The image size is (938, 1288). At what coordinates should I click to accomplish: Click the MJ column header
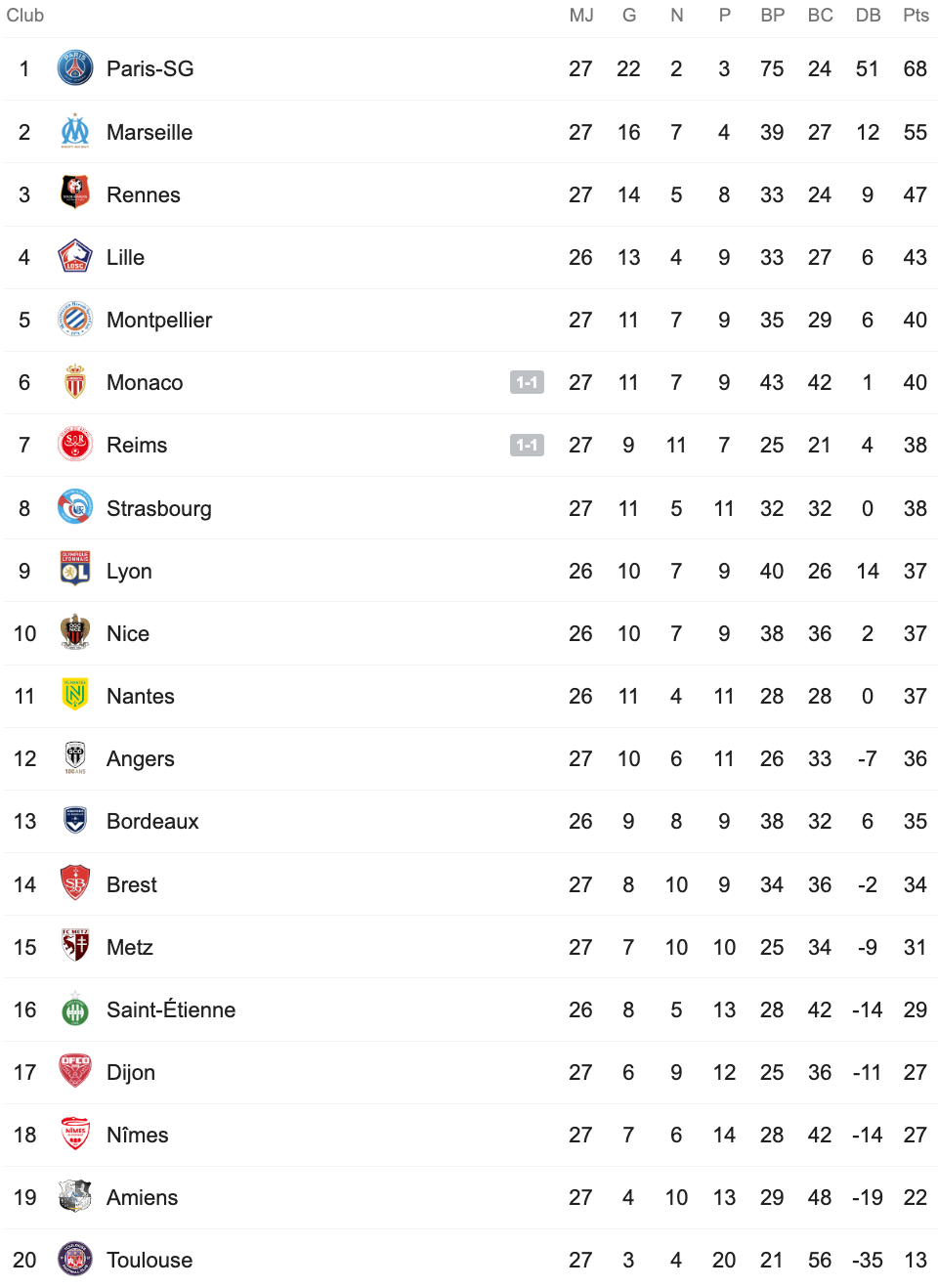coord(581,16)
